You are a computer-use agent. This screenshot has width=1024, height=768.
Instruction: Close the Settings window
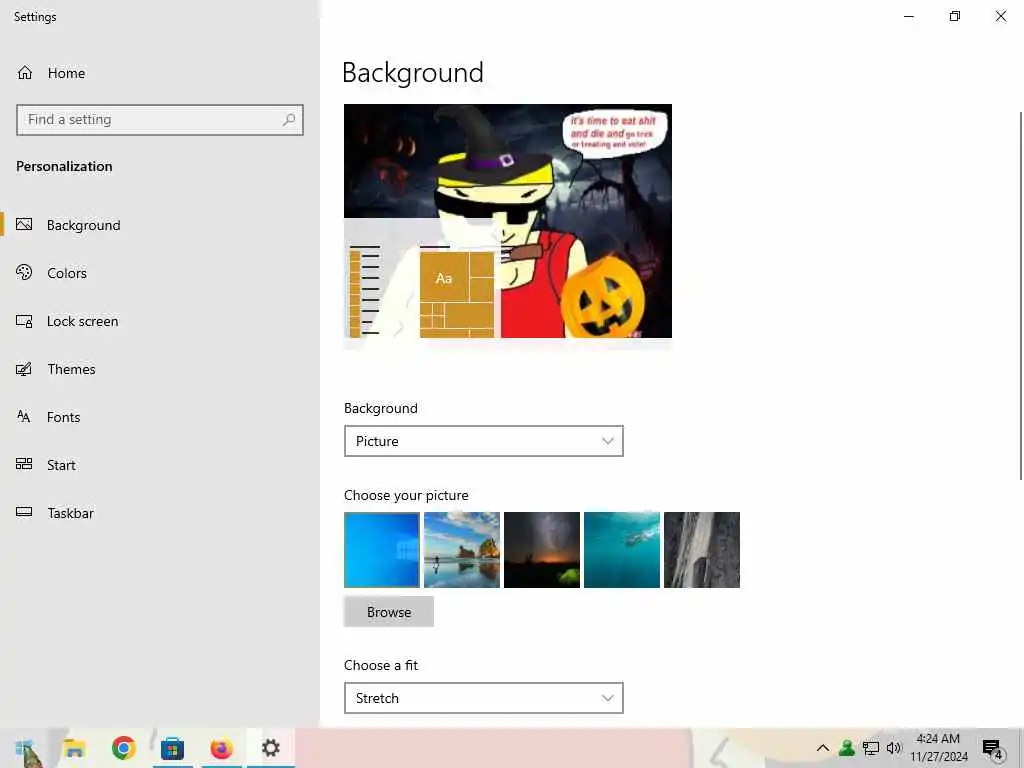point(1000,16)
